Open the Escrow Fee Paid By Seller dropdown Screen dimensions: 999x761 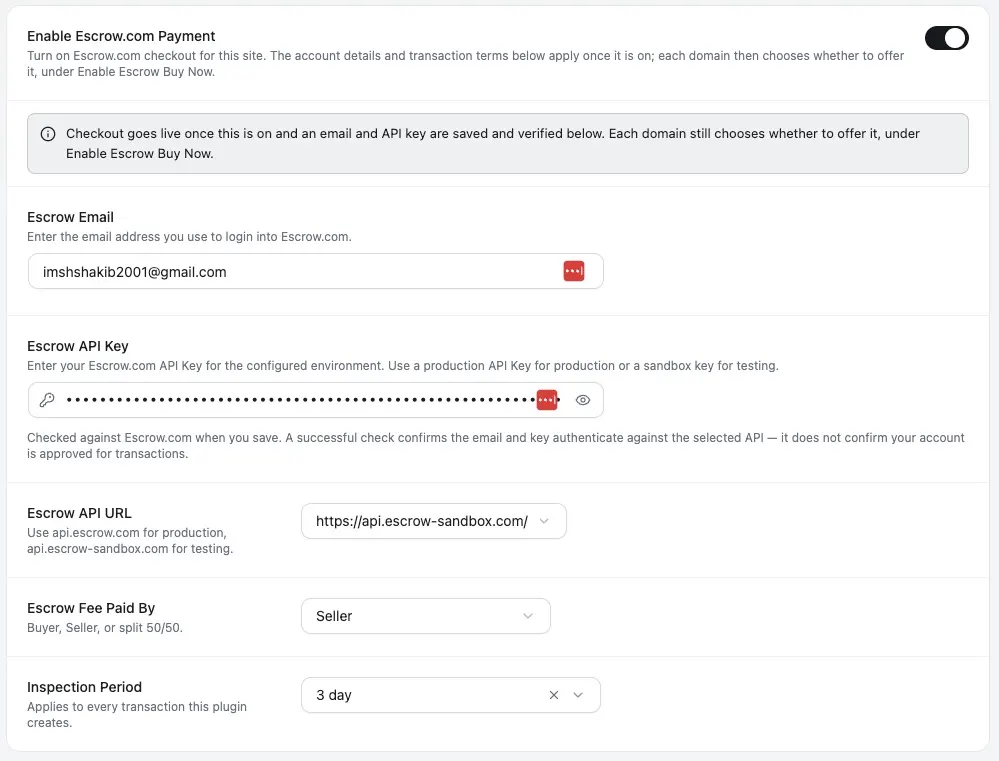coord(426,616)
